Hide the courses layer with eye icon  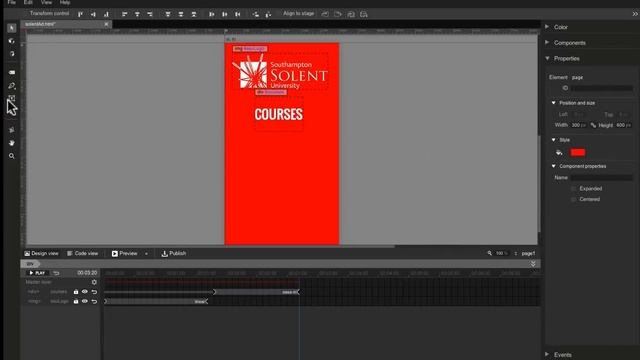coord(85,292)
